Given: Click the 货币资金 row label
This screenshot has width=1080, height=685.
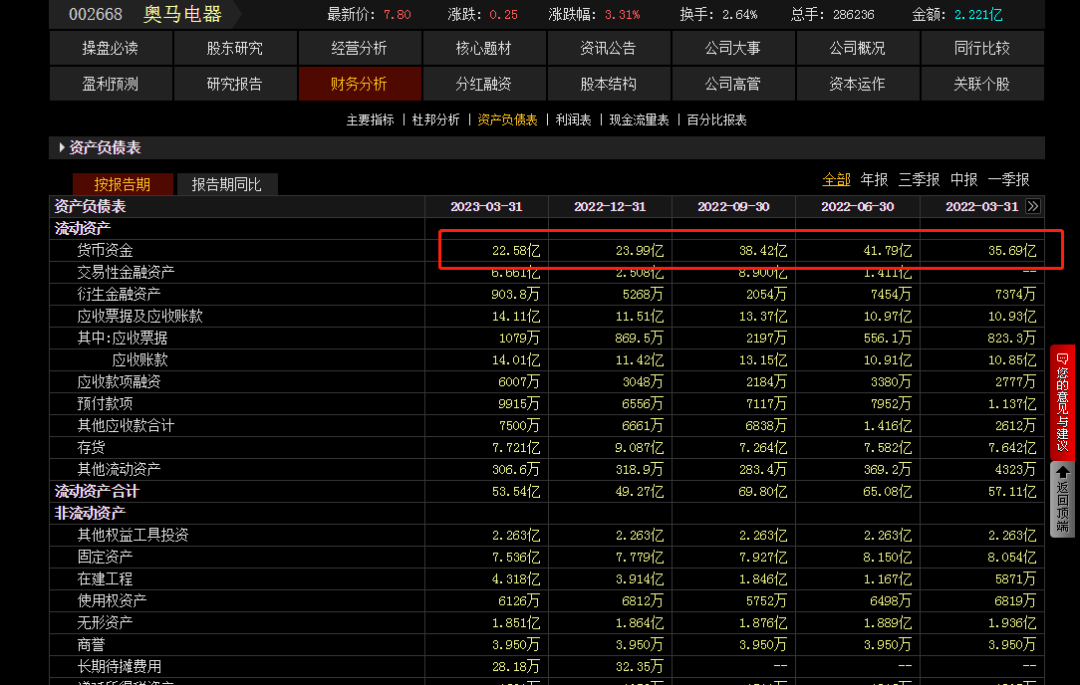Looking at the screenshot, I should (x=105, y=250).
